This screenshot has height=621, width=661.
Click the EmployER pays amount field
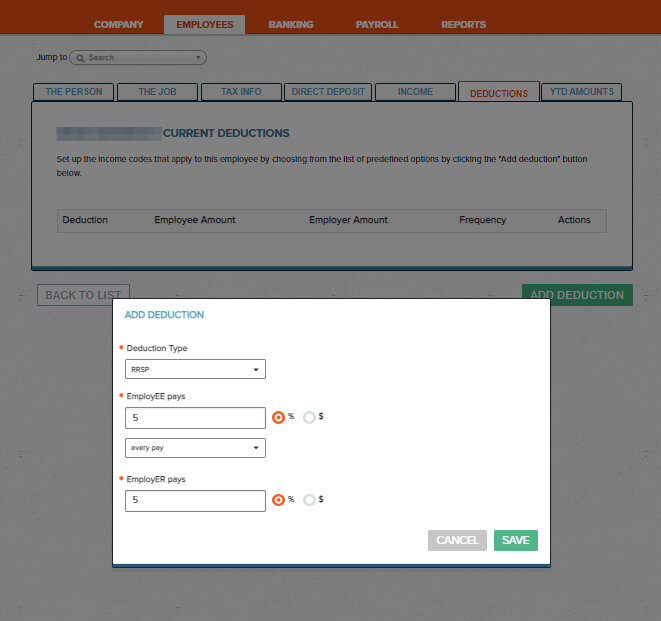[x=195, y=500]
